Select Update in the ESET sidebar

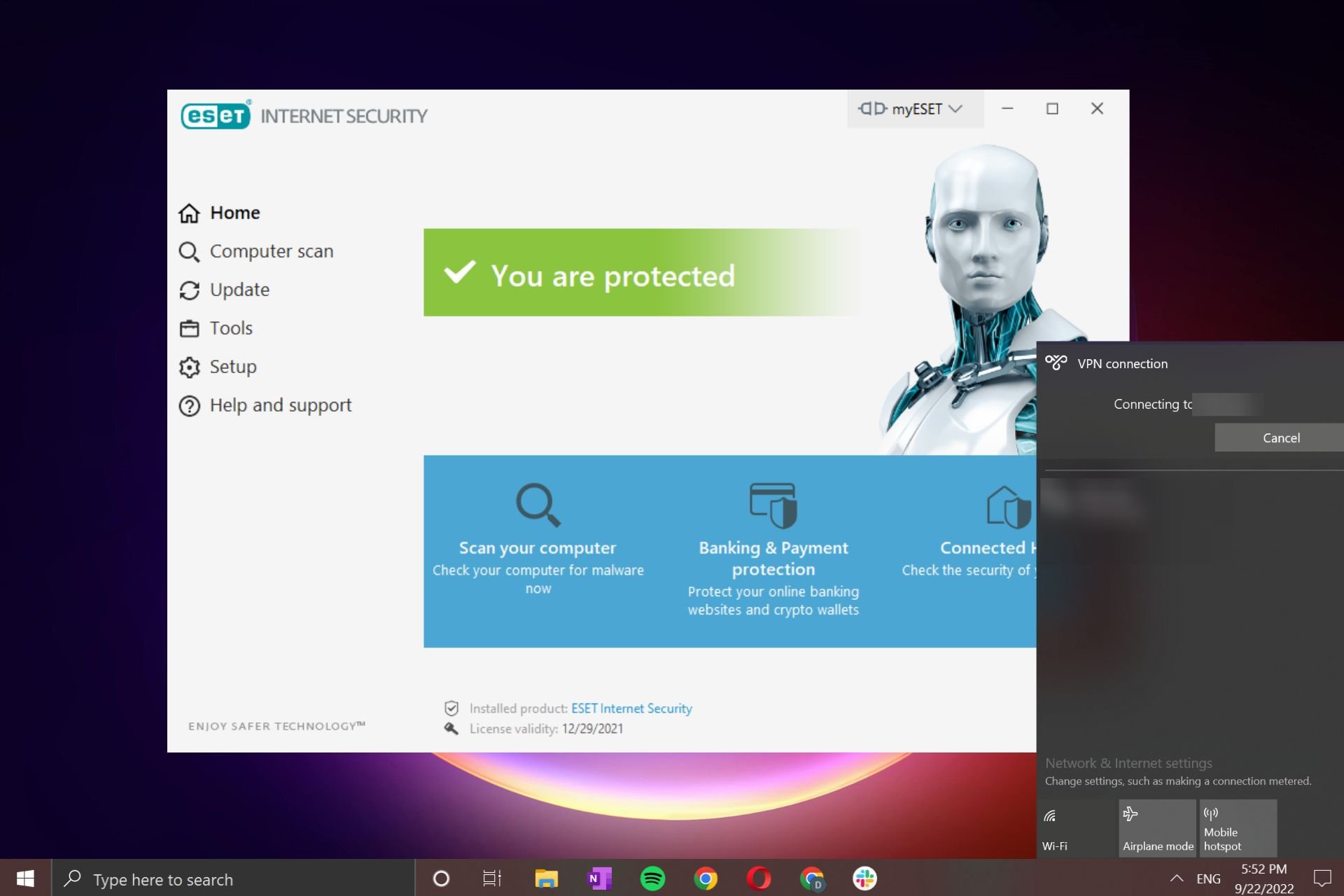pos(224,290)
